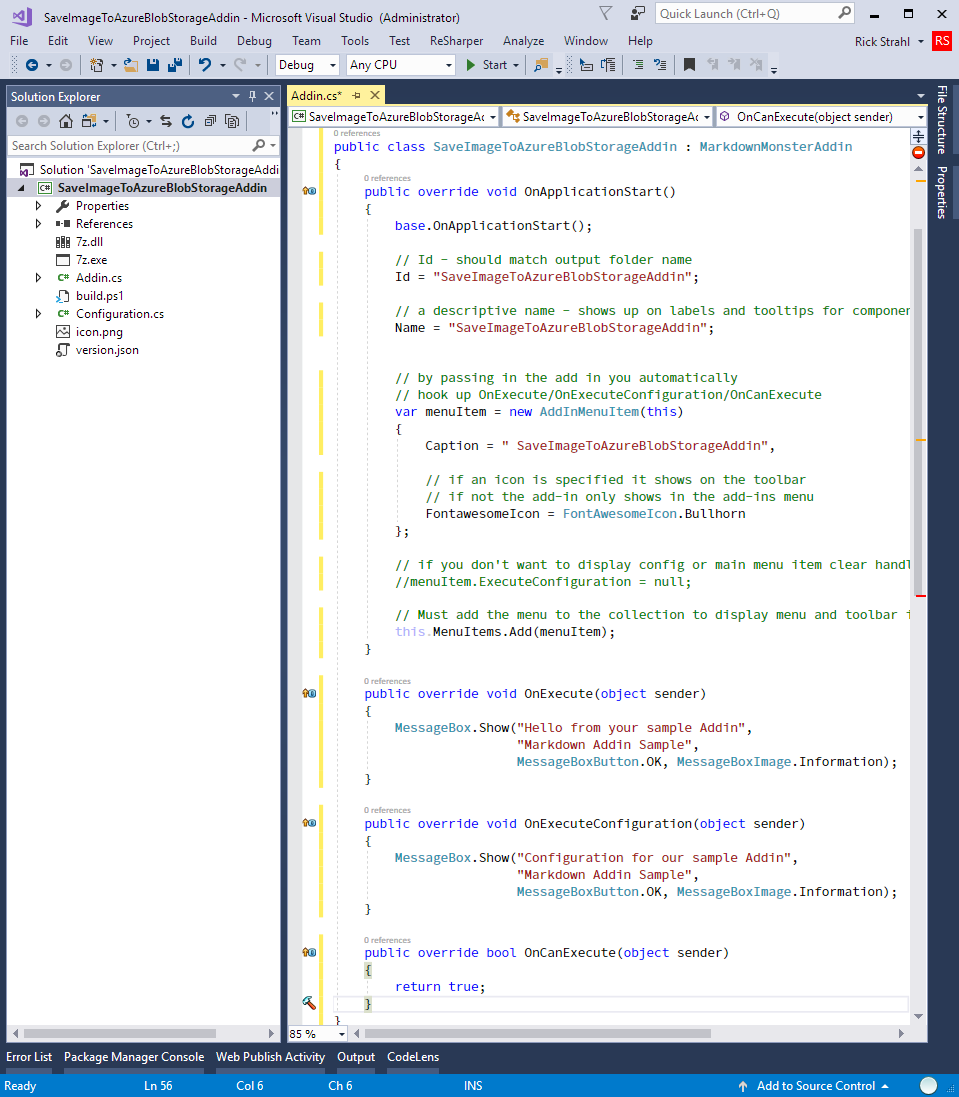The image size is (959, 1097).
Task: Open the Tools menu
Action: (x=355, y=41)
